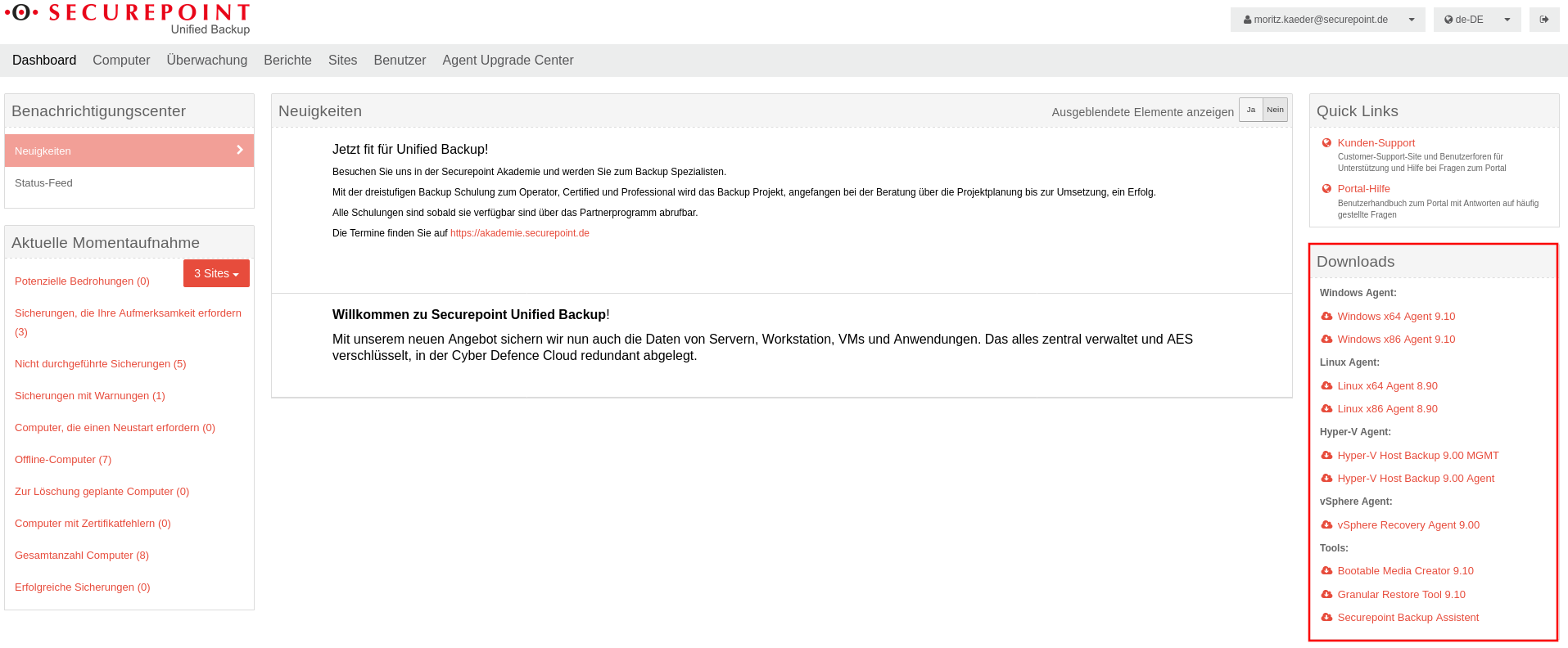Image resolution: width=1568 pixels, height=648 pixels.
Task: Download Hyper-V Host Backup 9.00 MGMT link
Action: [x=1418, y=455]
